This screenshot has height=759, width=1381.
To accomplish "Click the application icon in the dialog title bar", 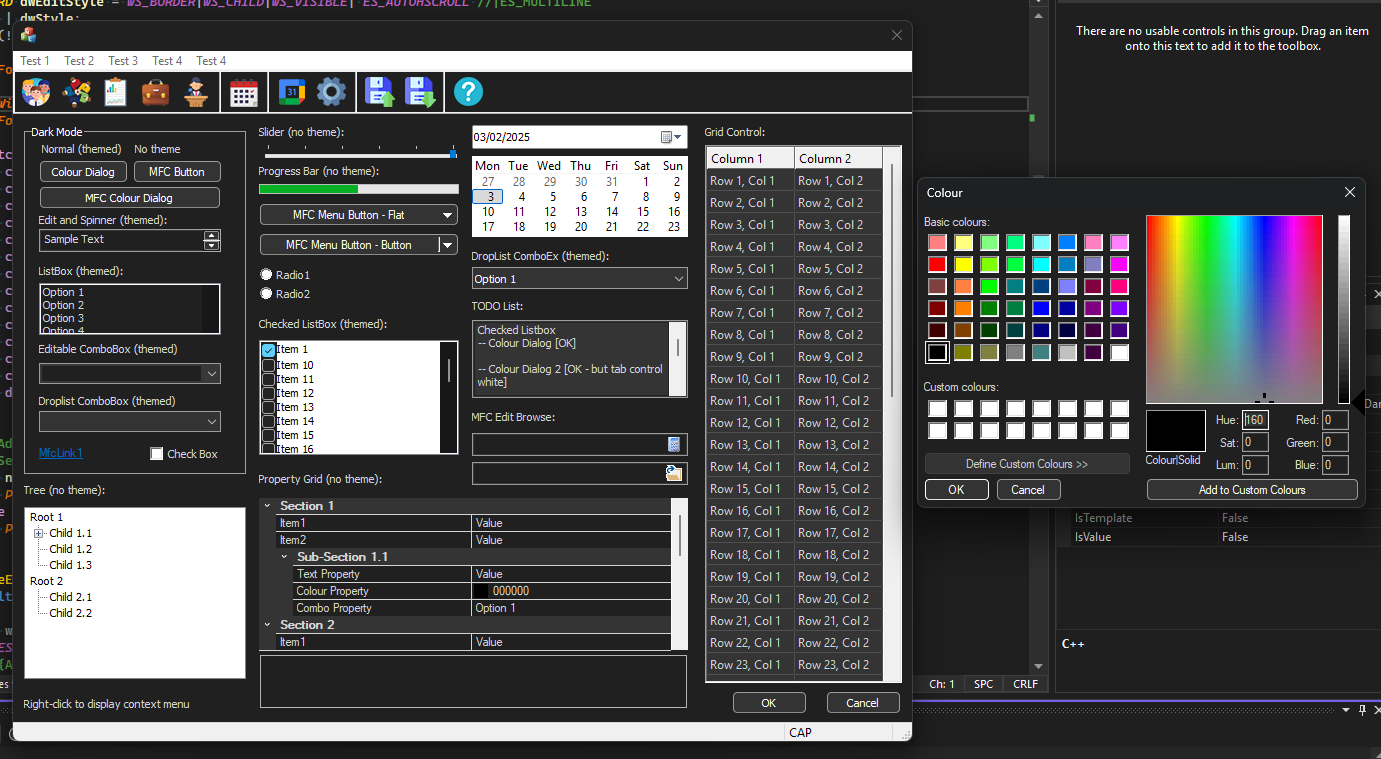I will (x=29, y=35).
